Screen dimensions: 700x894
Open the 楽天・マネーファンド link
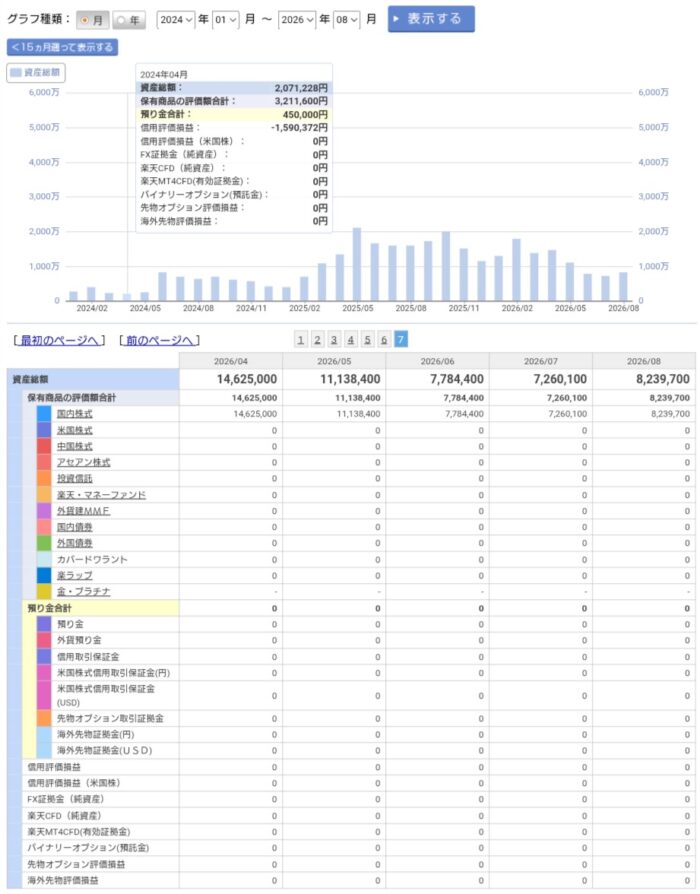101,495
